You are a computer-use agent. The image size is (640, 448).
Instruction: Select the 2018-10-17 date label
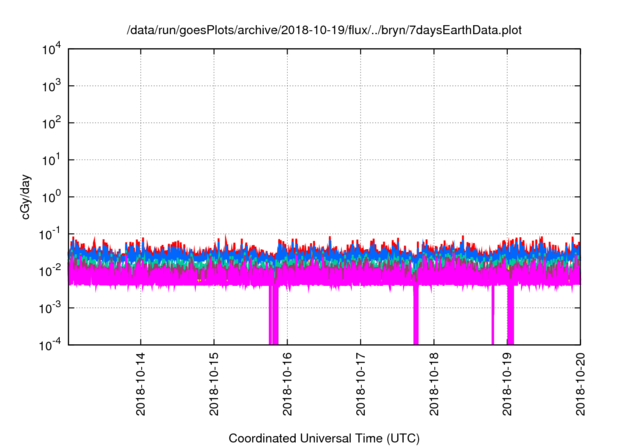pos(360,384)
